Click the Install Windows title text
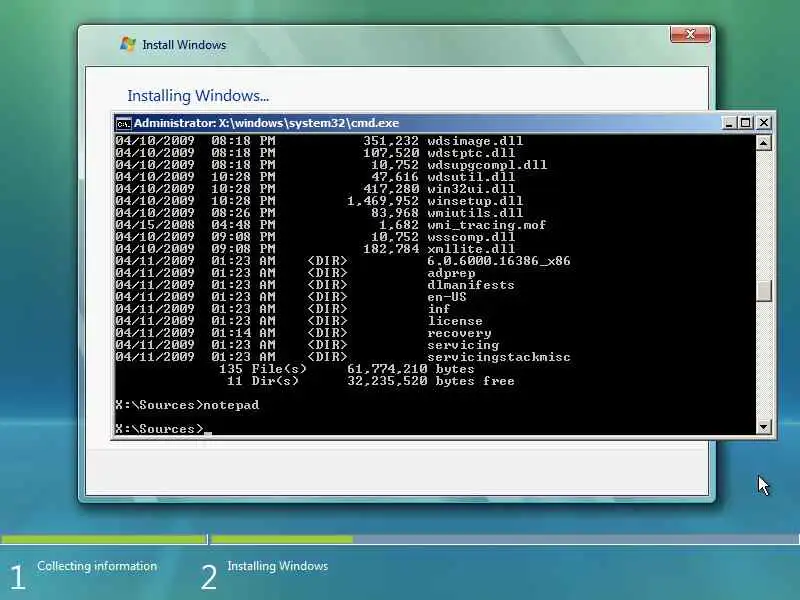Viewport: 800px width, 600px height. click(184, 45)
